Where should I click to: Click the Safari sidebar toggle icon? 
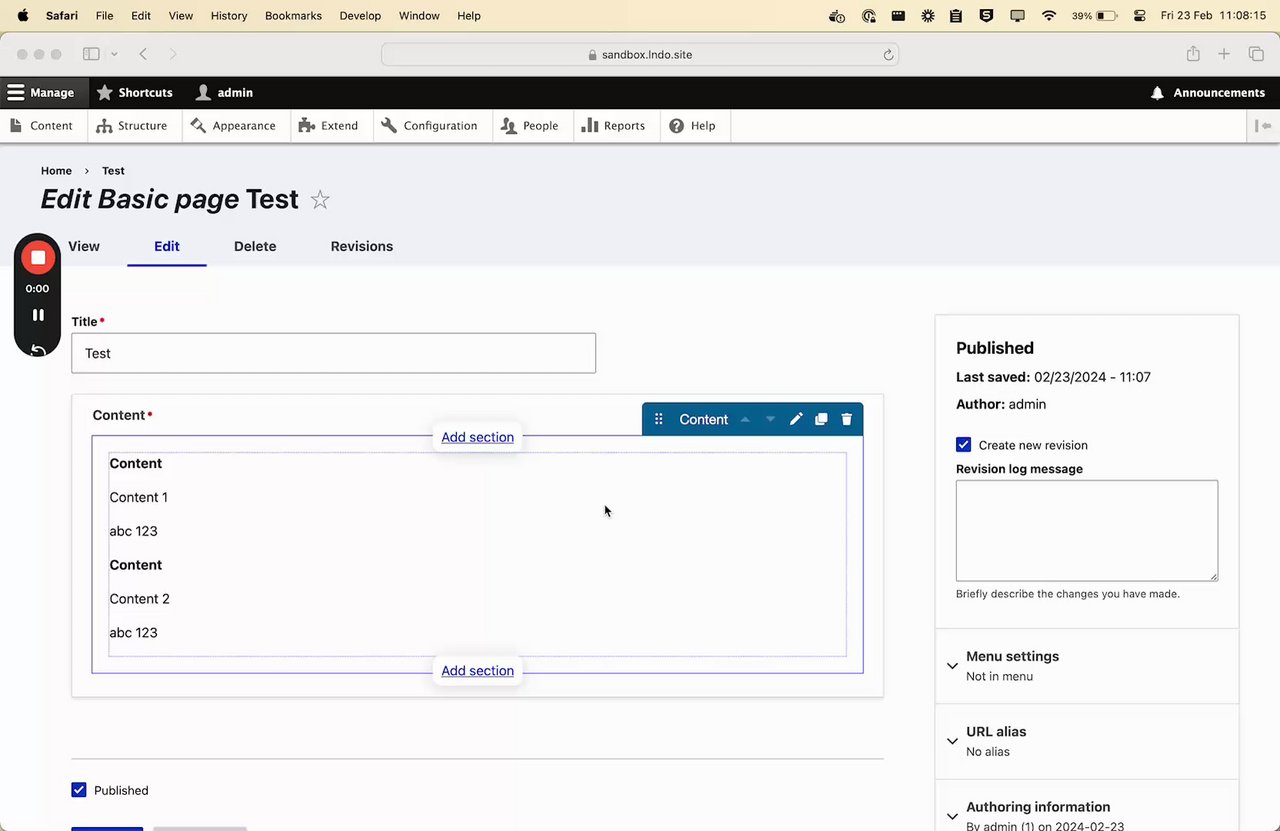(x=91, y=54)
